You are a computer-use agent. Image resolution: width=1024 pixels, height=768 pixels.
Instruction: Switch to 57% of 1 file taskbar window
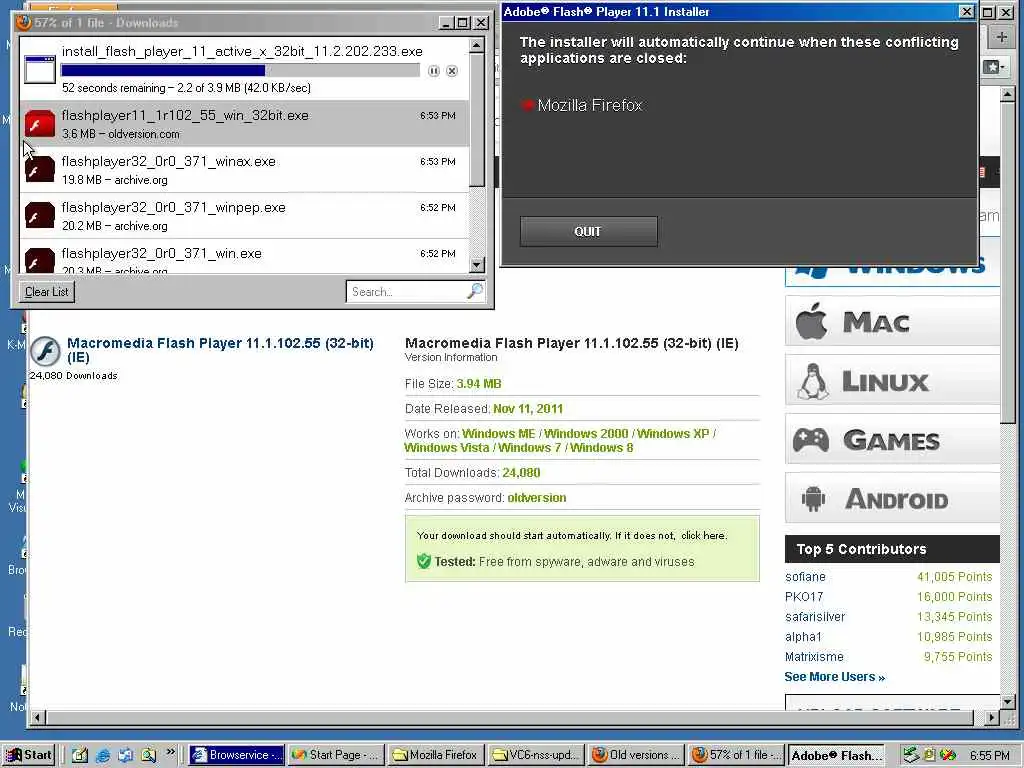(x=737, y=755)
